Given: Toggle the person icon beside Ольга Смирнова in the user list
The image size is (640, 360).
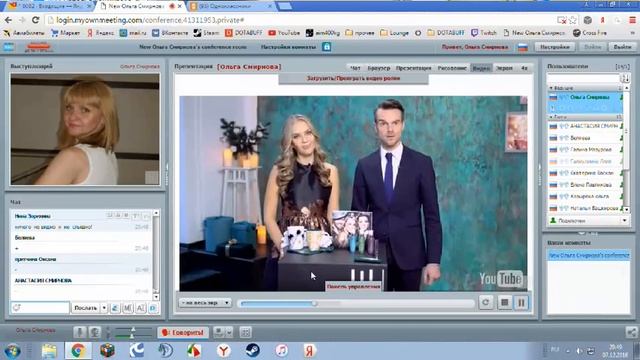Looking at the screenshot, I should click(x=621, y=97).
